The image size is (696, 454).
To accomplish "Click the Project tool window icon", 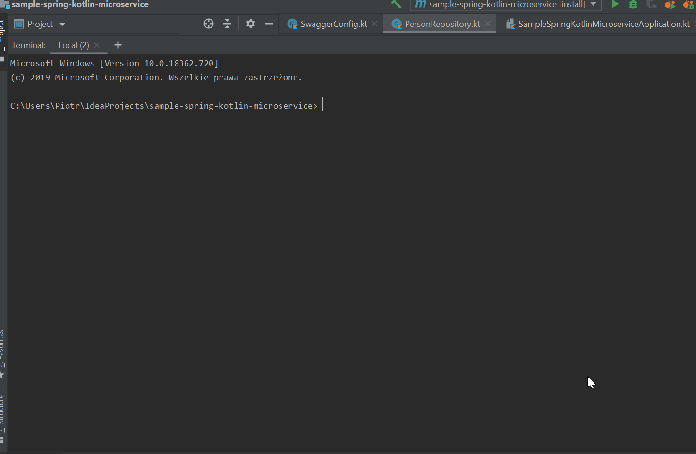I will [19, 24].
